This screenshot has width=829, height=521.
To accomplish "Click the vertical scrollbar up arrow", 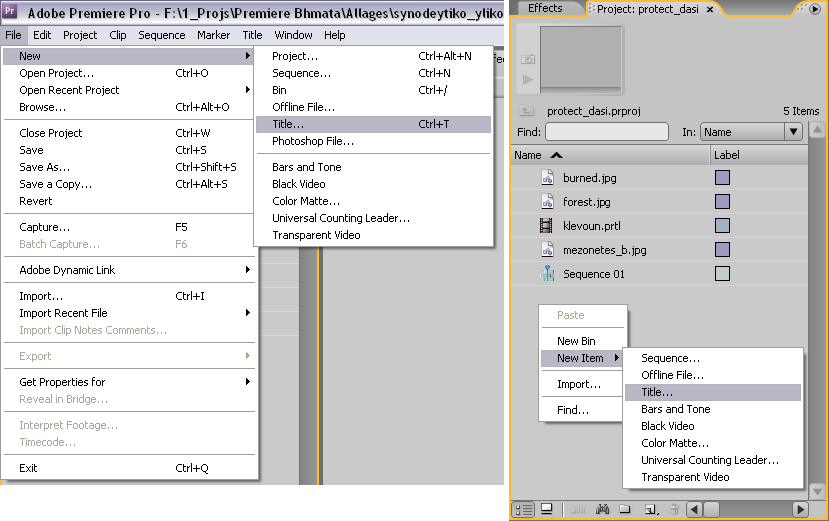I will coord(817,130).
